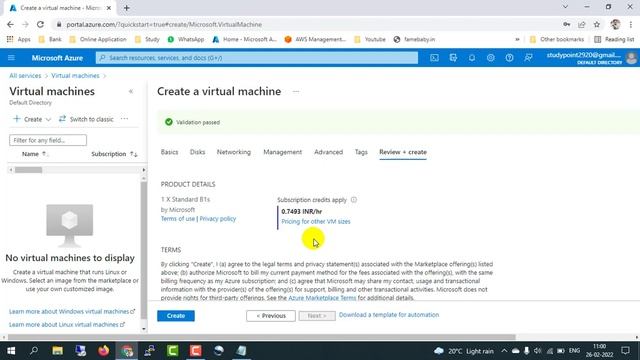This screenshot has width=640, height=360.
Task: Close the Create a virtual machine browser tab
Action: point(109,8)
